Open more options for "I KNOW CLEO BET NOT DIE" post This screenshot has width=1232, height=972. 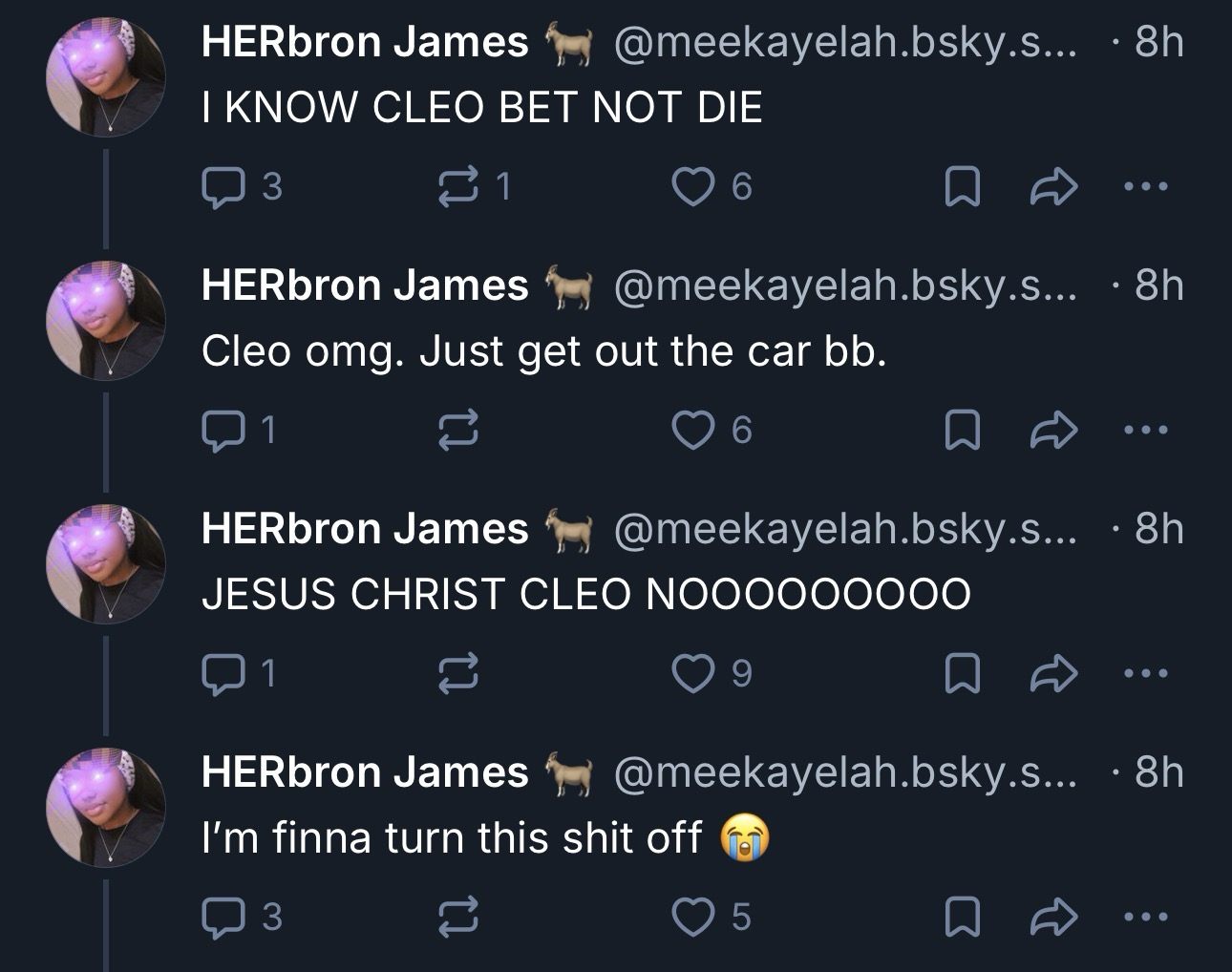pos(1145,187)
